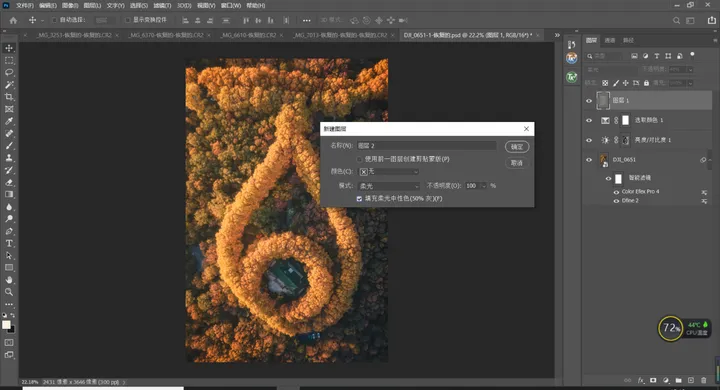Open the blue TK panel icon
This screenshot has height=390, width=720.
point(572,58)
